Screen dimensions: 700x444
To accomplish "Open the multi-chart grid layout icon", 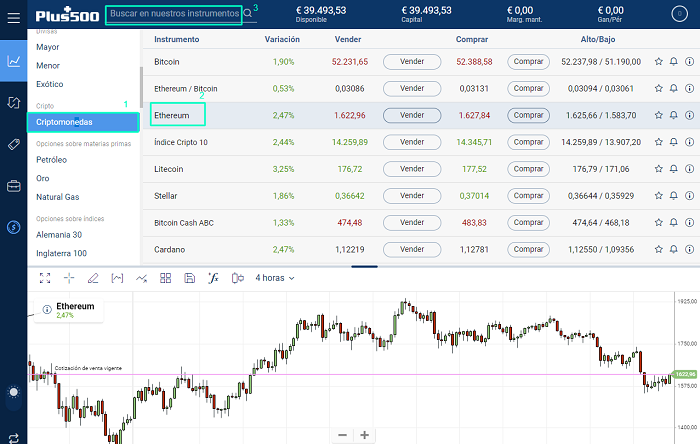I will pyautogui.click(x=166, y=278).
